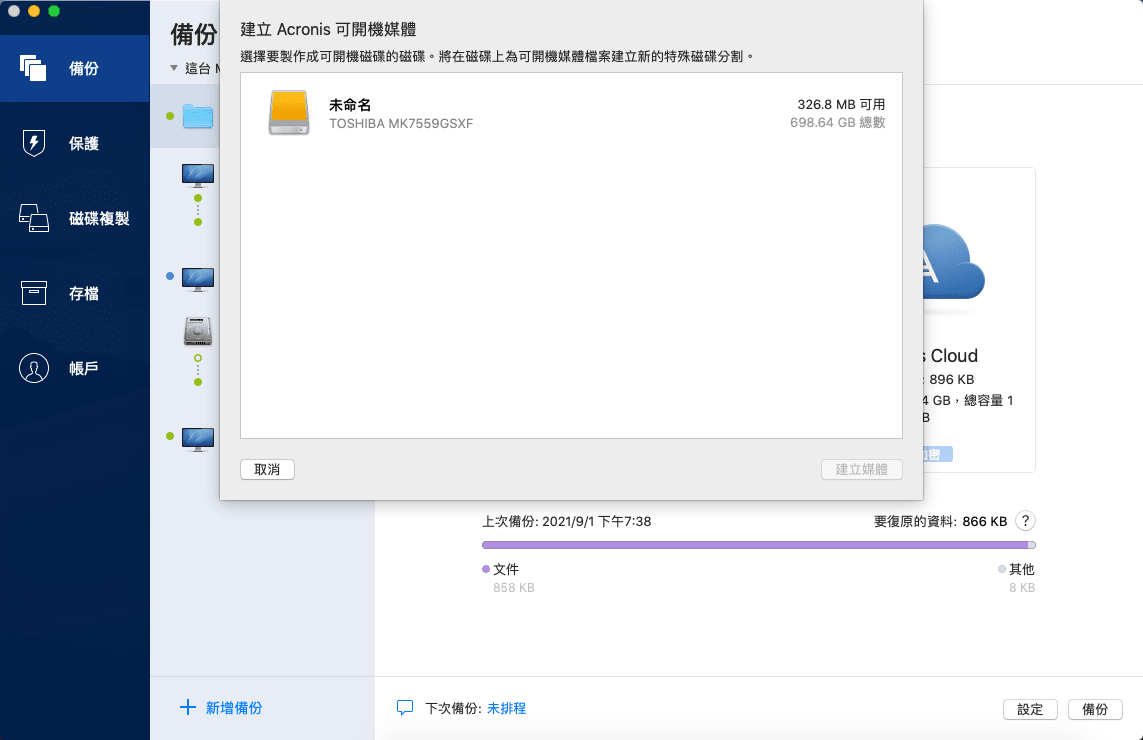
Task: Open the 磁碟複製 (Disk Clone) section
Action: pos(74,218)
